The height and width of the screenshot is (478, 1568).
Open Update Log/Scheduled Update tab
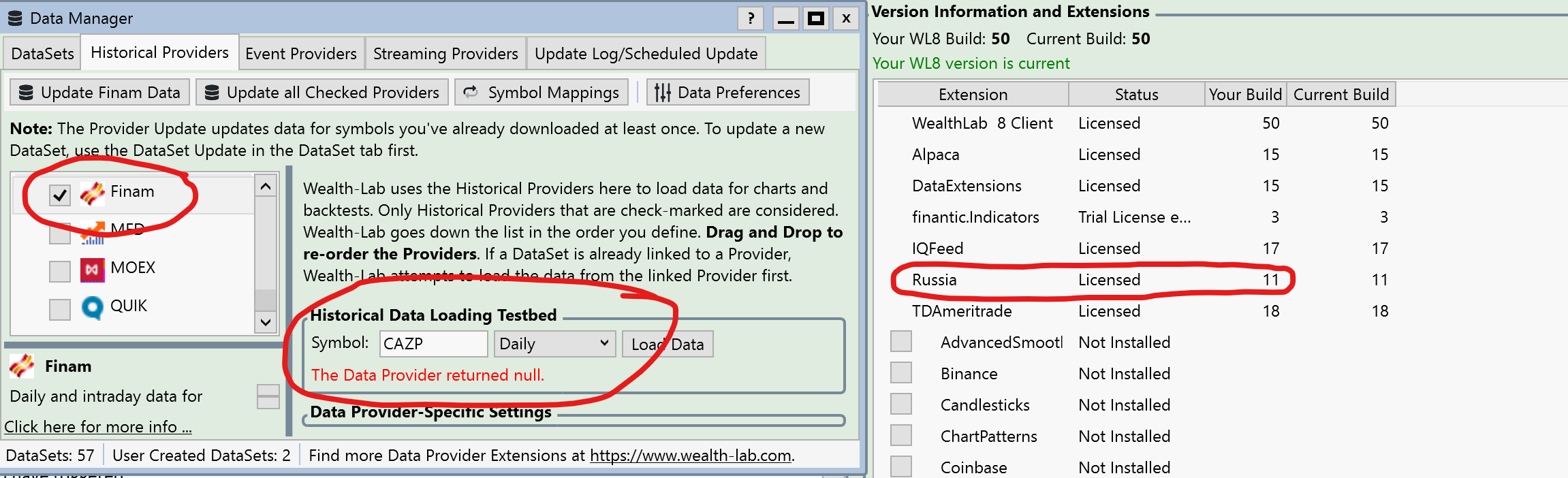(x=646, y=53)
